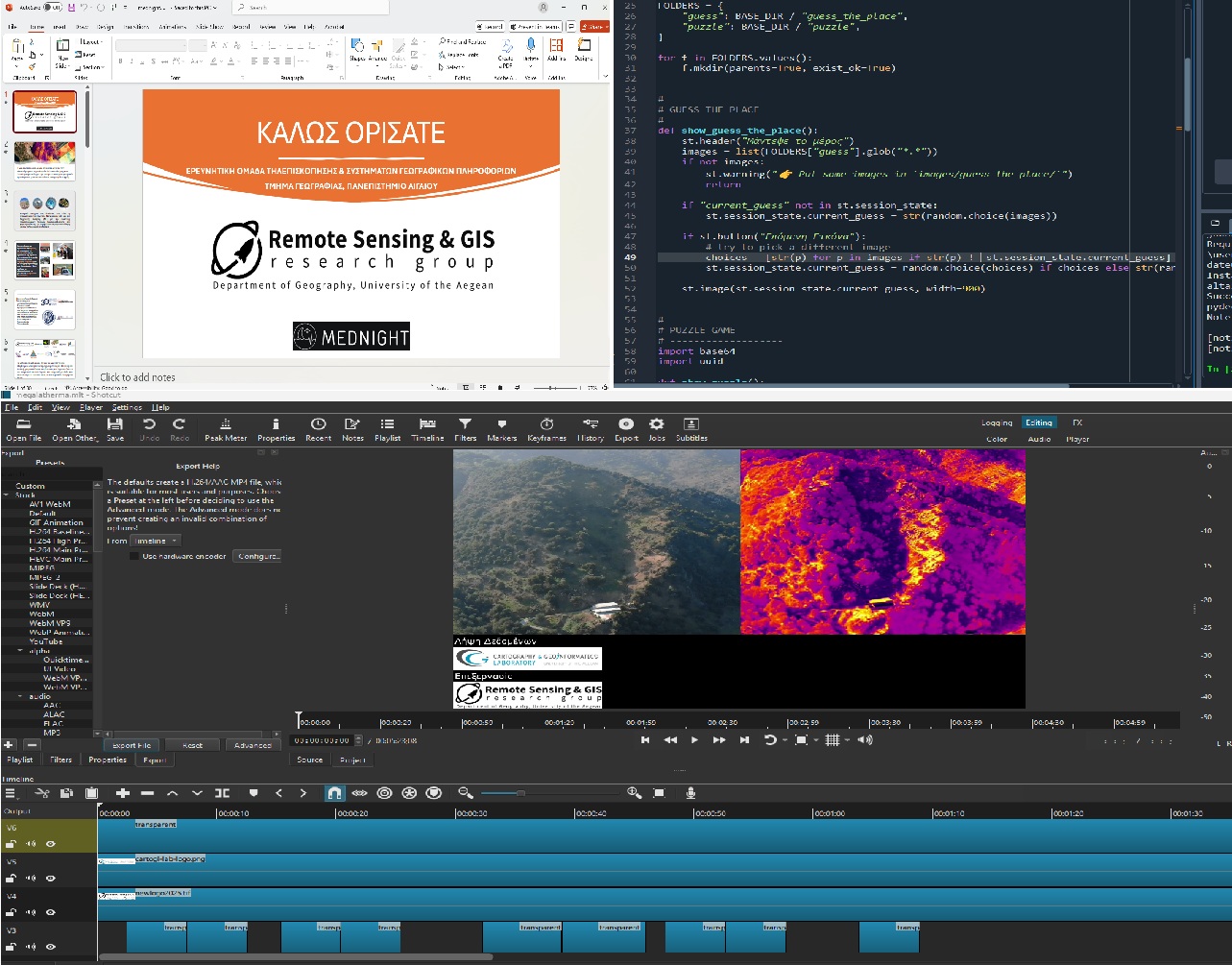Click the Advanced button in Export panel
This screenshot has height=965, width=1232.
pyautogui.click(x=253, y=745)
